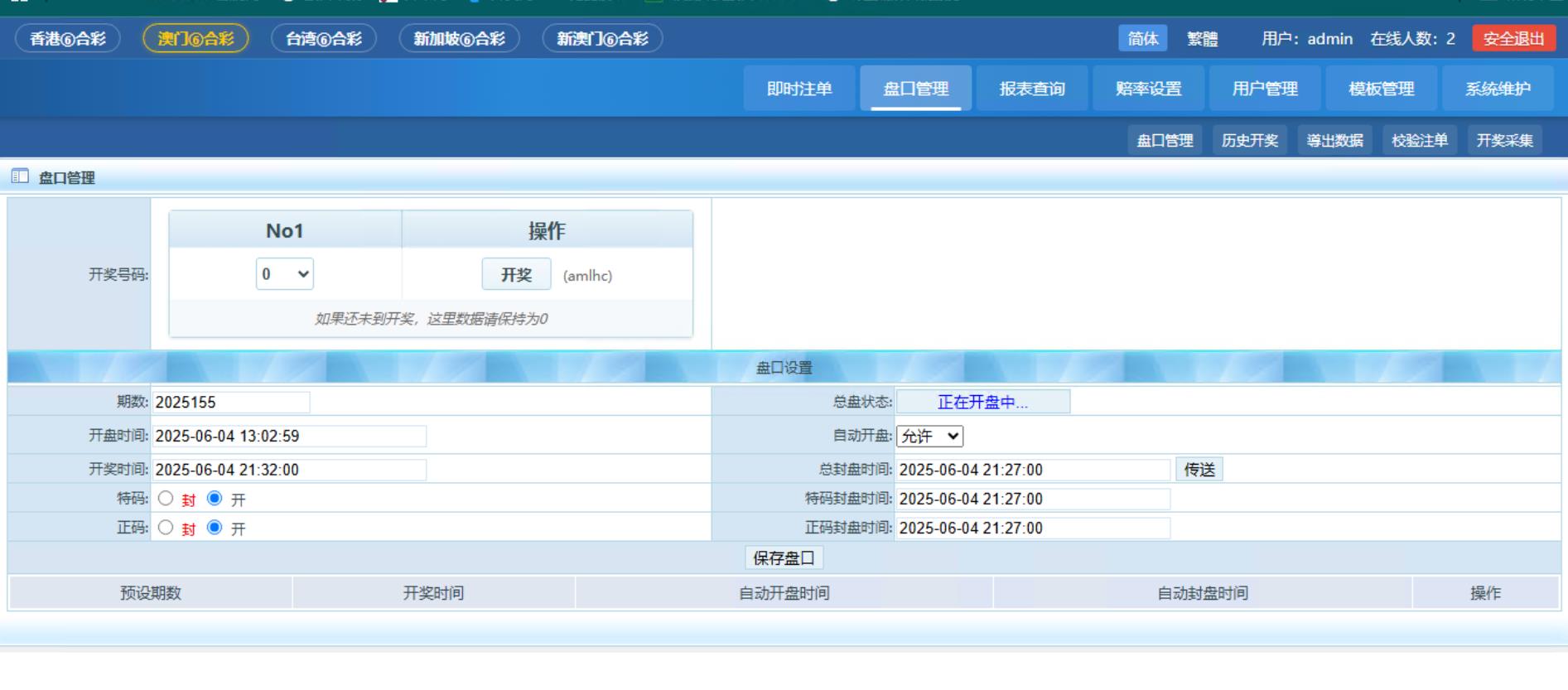Expand the 自动开盘 允许 dropdown
The height and width of the screenshot is (690, 1568).
tap(929, 437)
